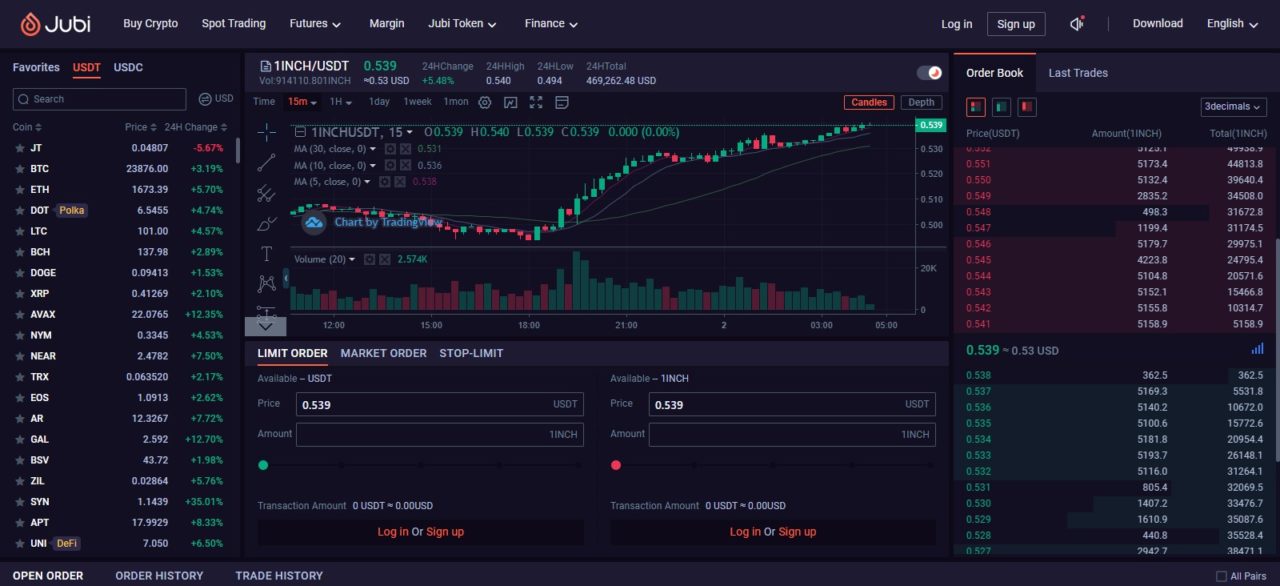The height and width of the screenshot is (586, 1280).
Task: Remove the Volume indicator
Action: [384, 259]
